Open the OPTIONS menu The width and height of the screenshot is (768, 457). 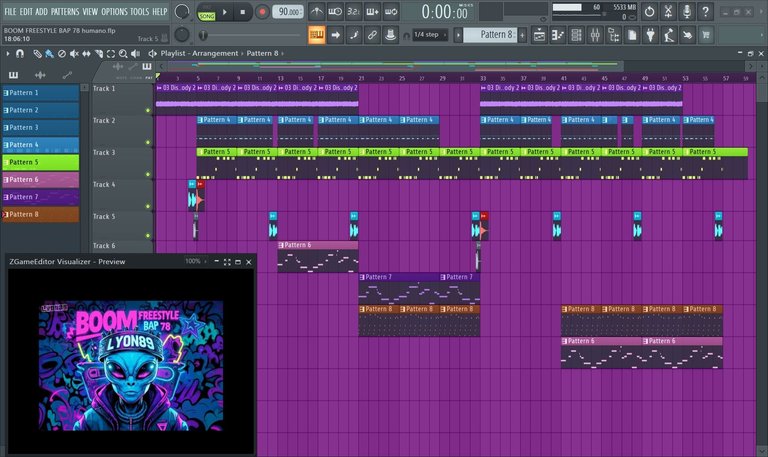[x=114, y=11]
